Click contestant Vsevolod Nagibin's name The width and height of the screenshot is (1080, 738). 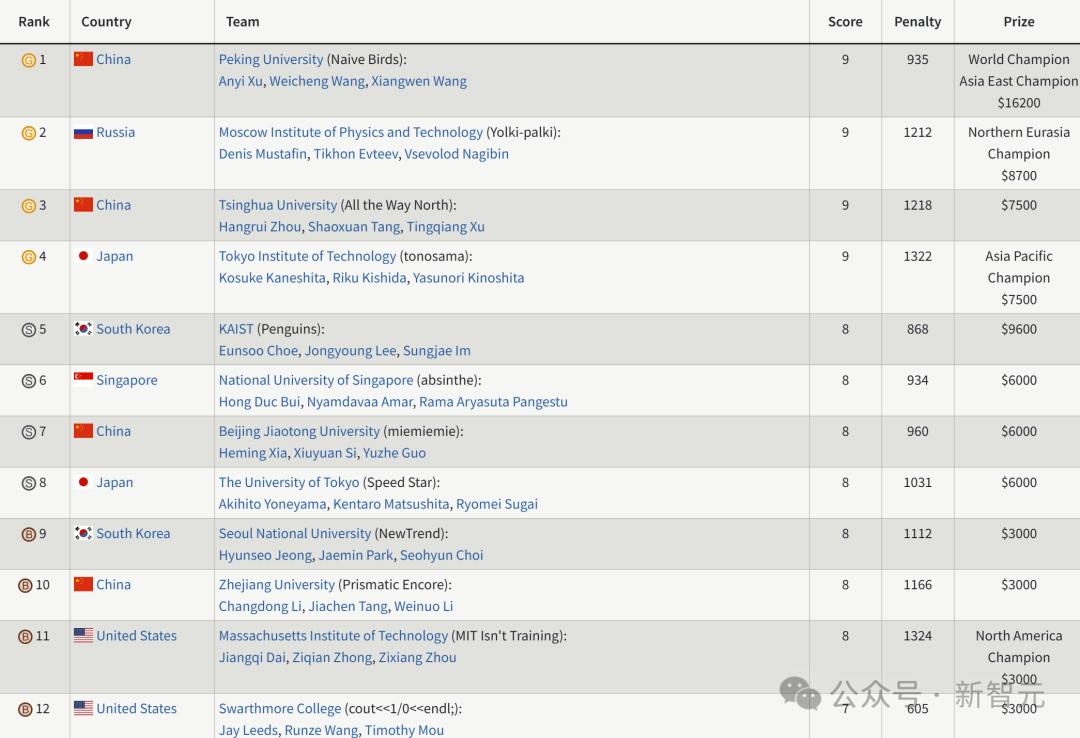[x=456, y=154]
